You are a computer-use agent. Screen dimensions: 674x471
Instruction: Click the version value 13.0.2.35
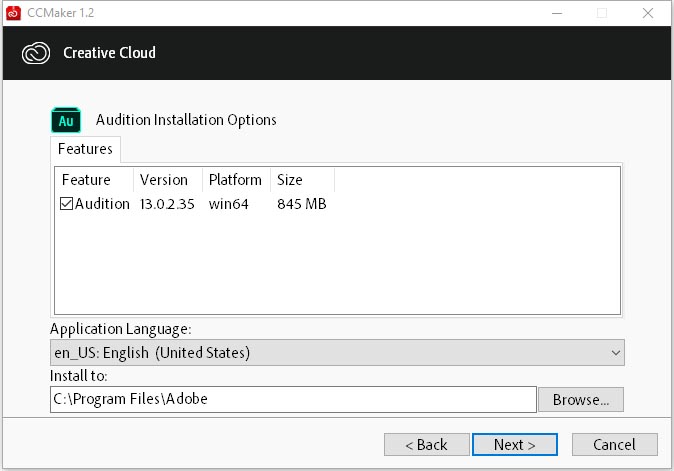[x=167, y=204]
